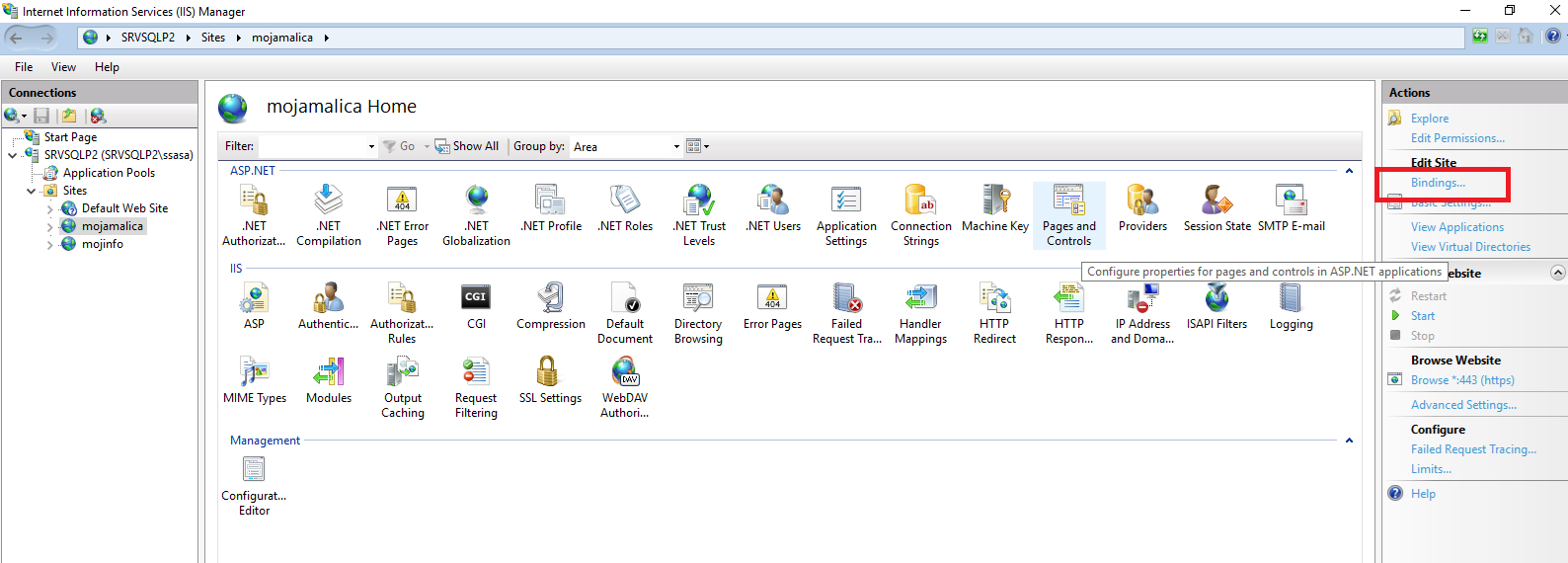Viewport: 1568px width, 563px height.
Task: Open the .NET Users feature
Action: (773, 207)
